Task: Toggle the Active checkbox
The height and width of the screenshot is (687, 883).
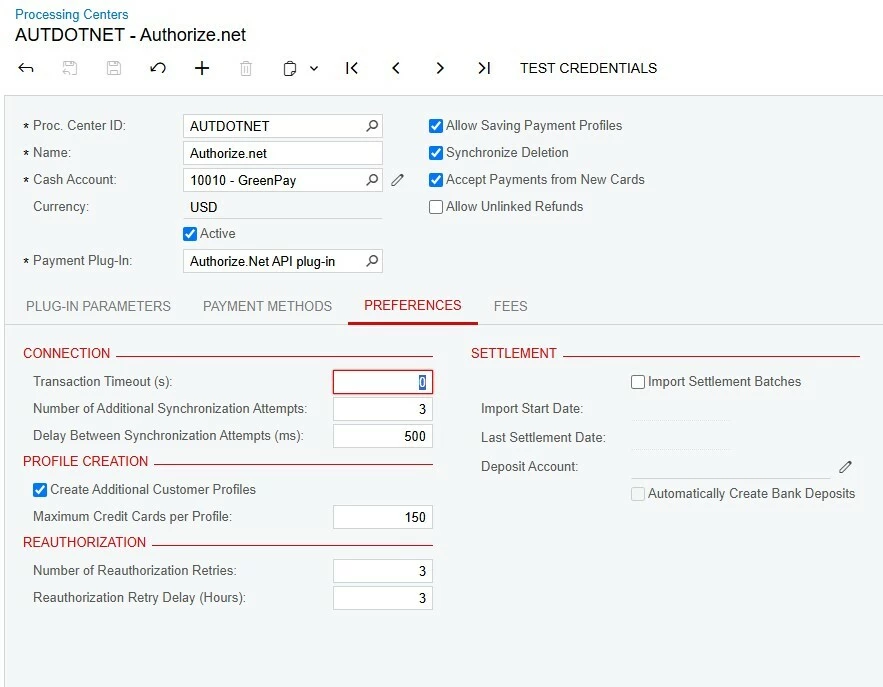Action: 190,234
